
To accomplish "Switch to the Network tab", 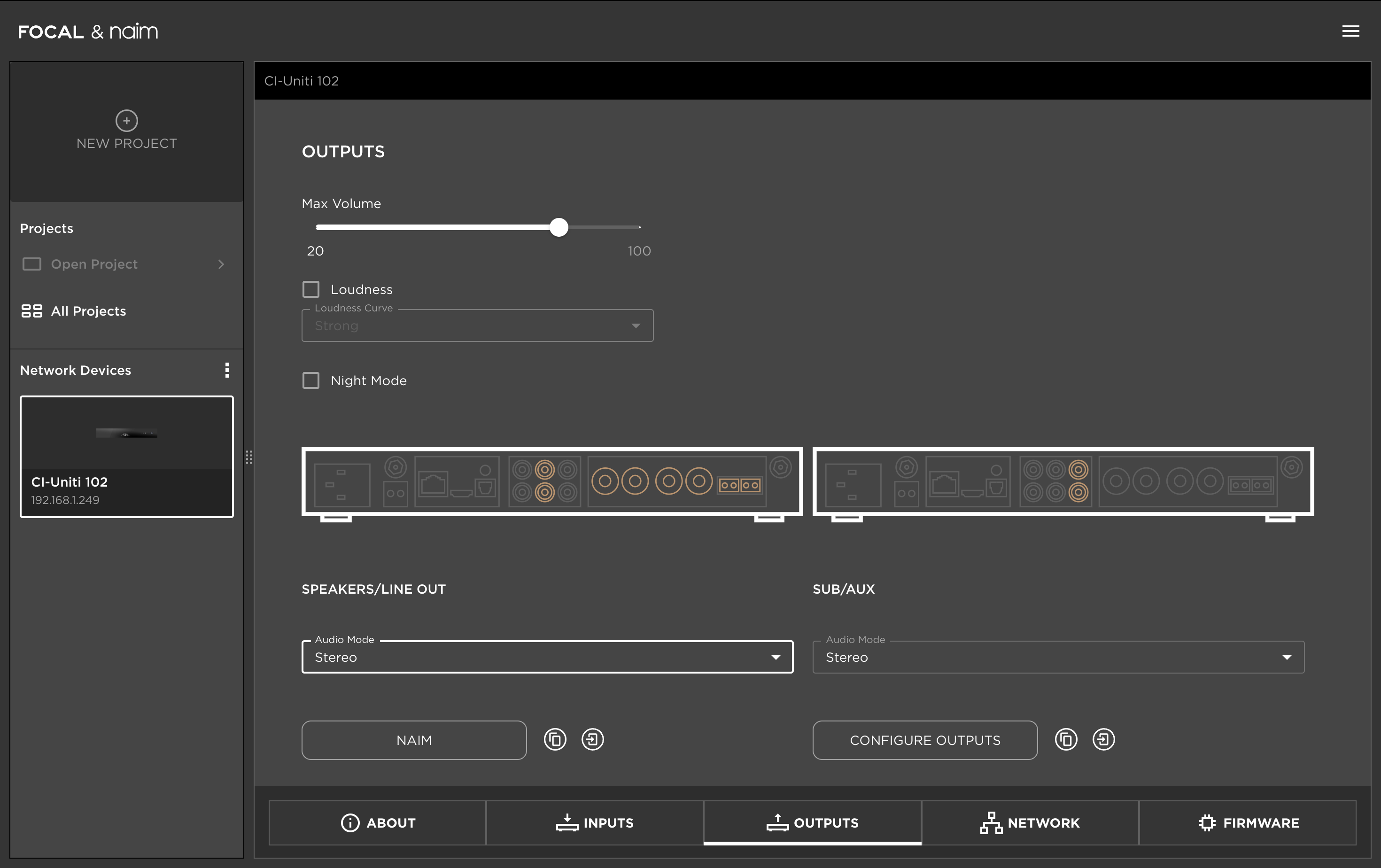I will [x=1030, y=823].
